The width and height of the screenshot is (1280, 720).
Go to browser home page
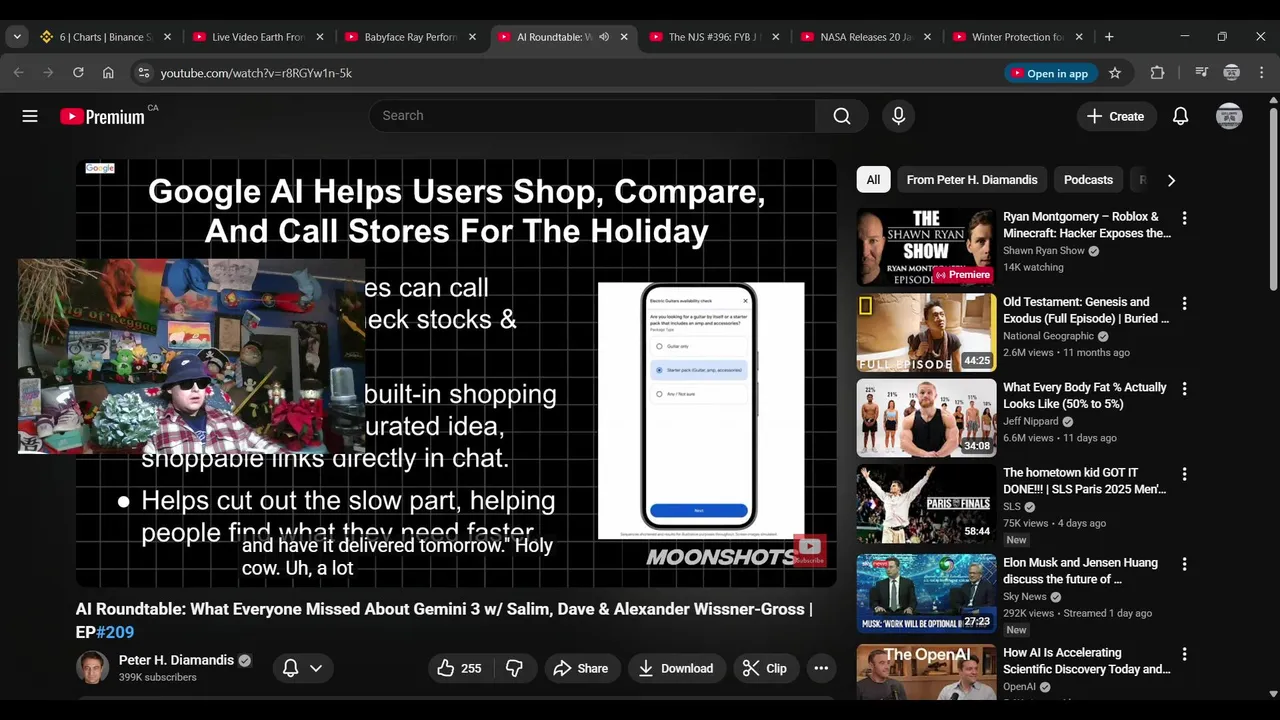pyautogui.click(x=108, y=73)
